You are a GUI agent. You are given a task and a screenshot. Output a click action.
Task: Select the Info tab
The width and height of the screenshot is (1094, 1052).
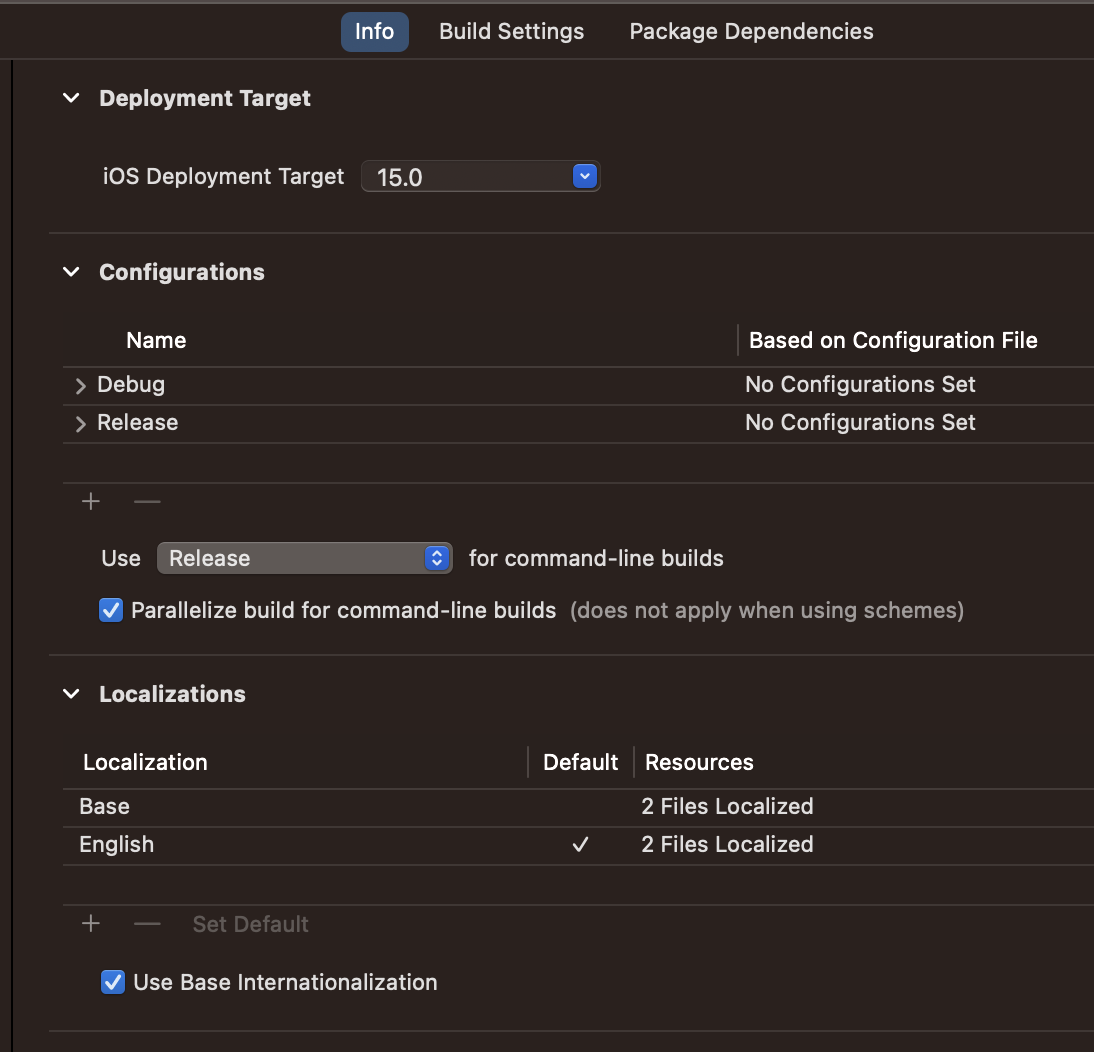coord(374,31)
